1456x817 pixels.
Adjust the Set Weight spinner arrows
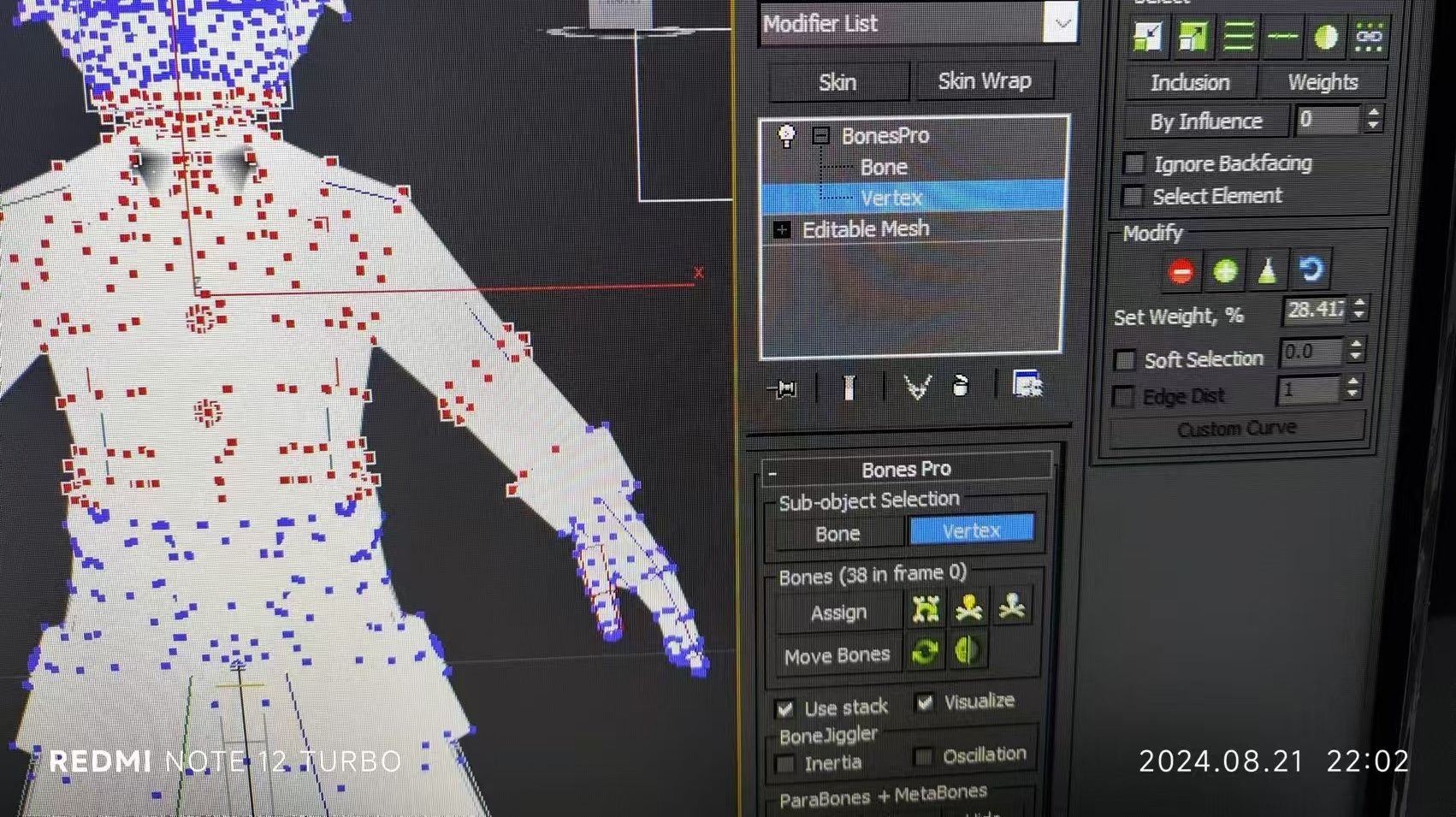pos(1359,308)
